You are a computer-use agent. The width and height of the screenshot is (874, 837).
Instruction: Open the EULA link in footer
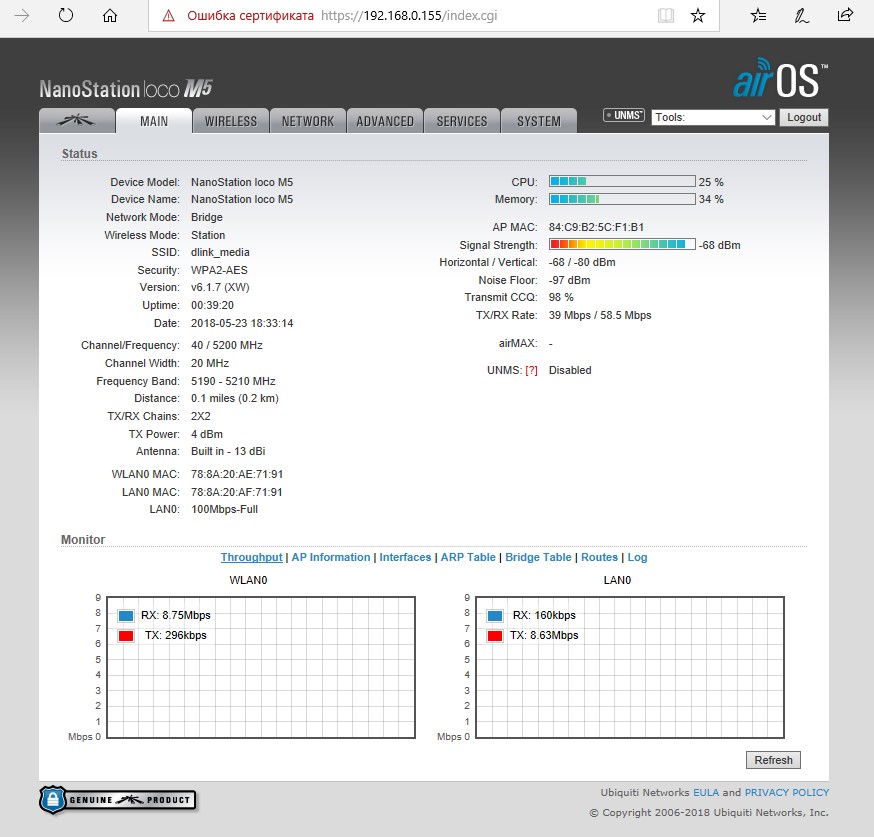click(x=706, y=792)
